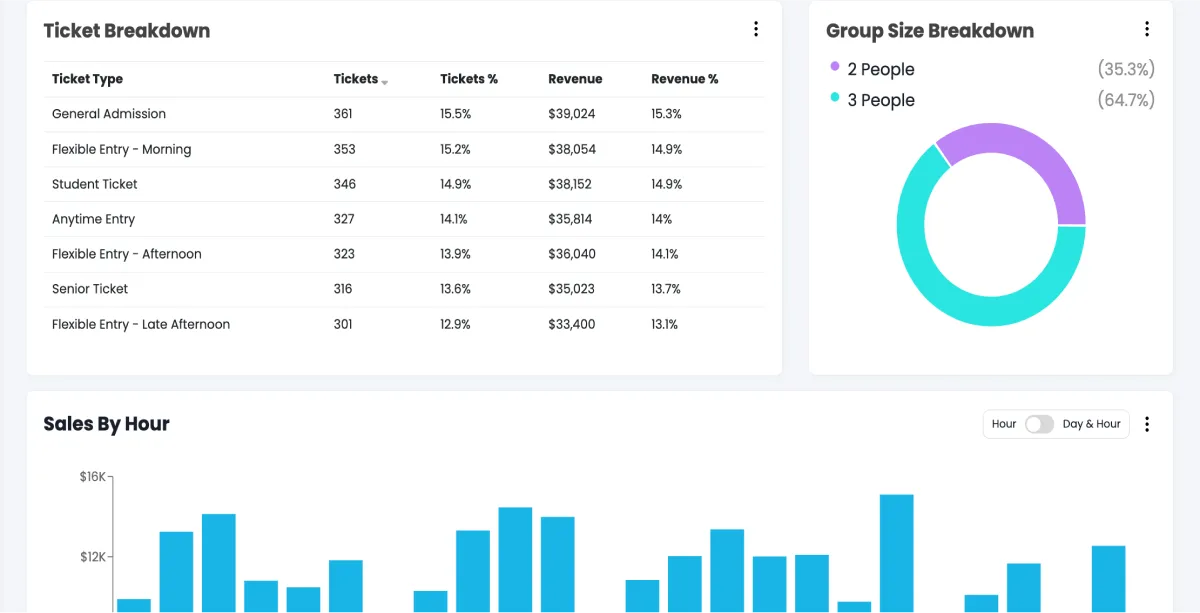Click the $33,400 revenue cell

click(x=572, y=324)
